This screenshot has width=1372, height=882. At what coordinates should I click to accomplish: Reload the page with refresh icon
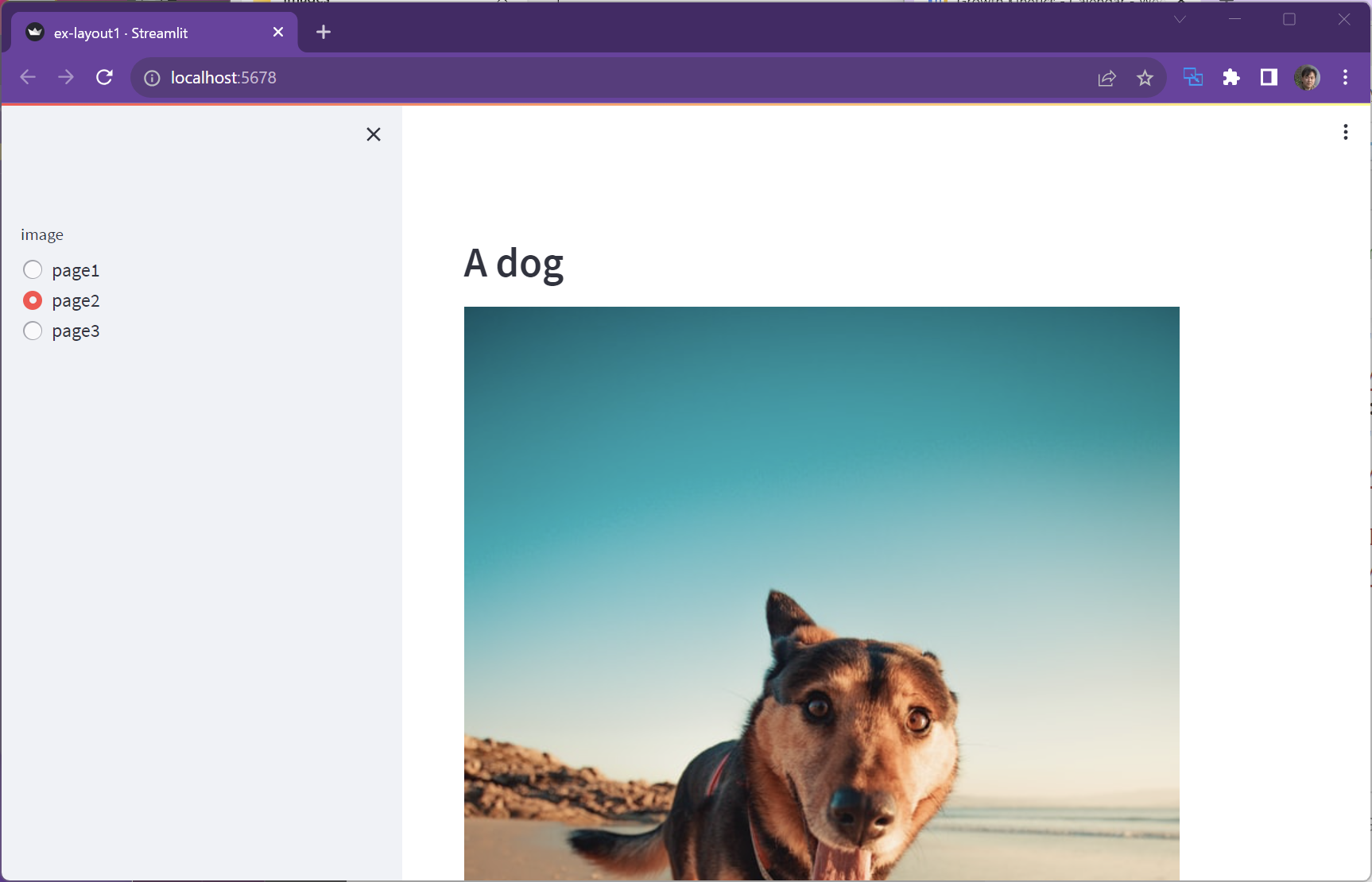[104, 77]
